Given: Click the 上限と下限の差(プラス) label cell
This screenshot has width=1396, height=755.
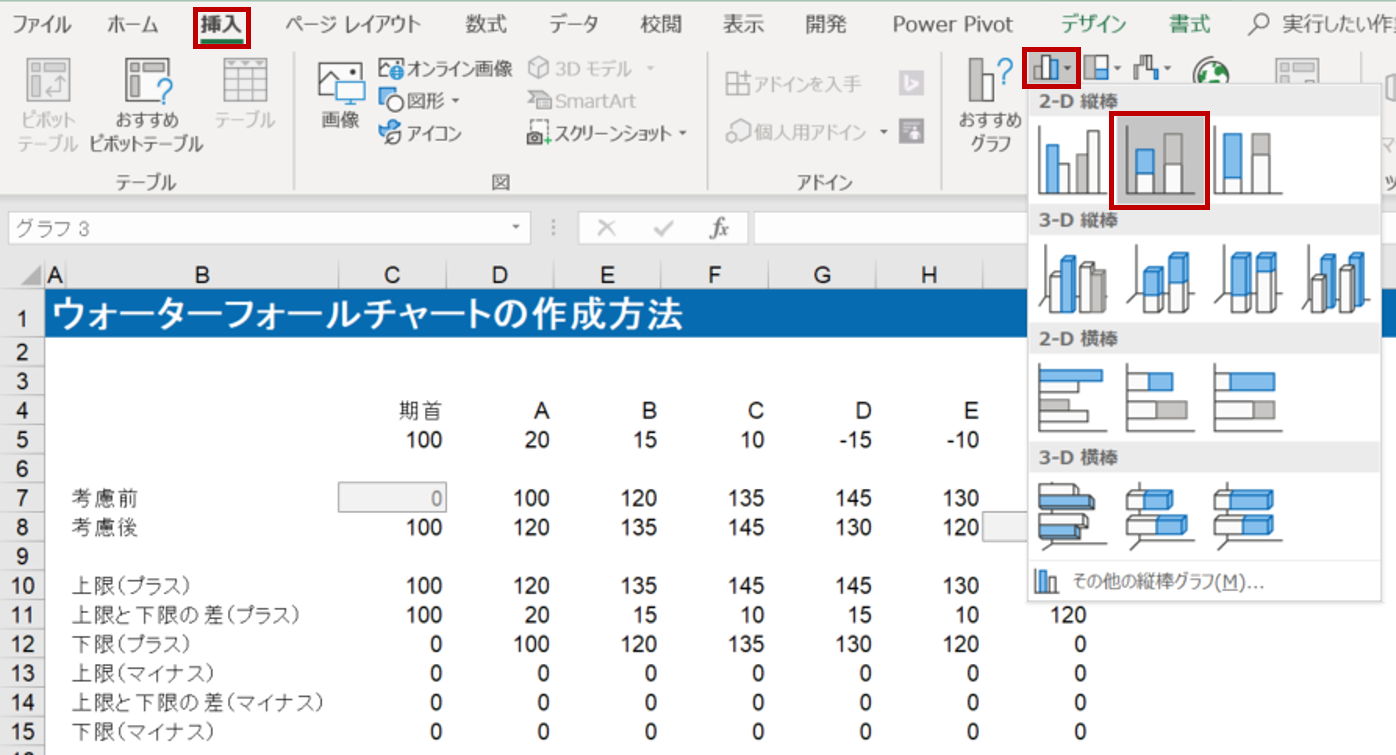Looking at the screenshot, I should point(185,614).
